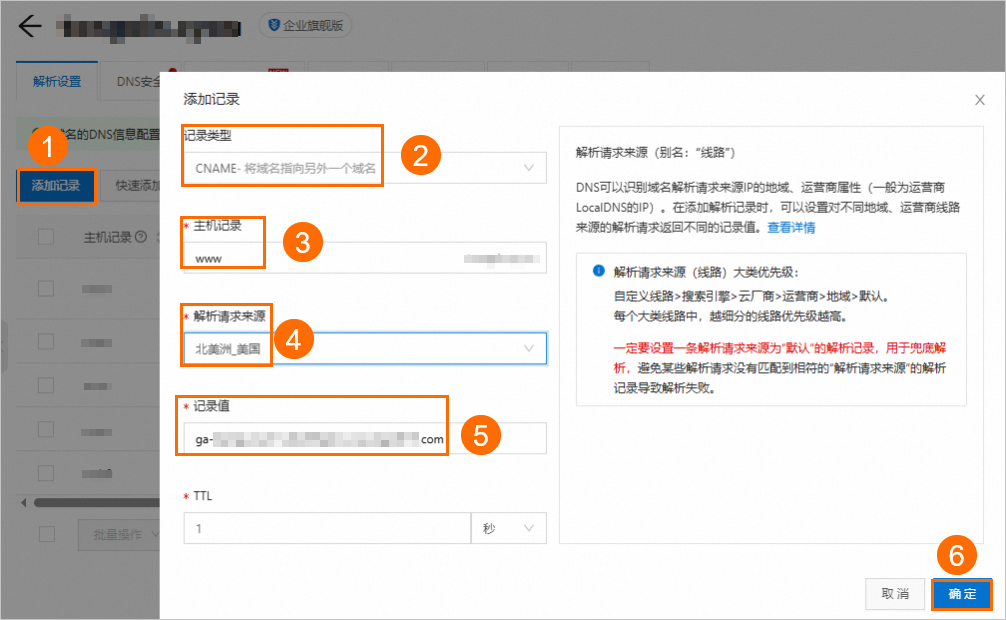Check the second record row checkbox
Image resolution: width=1006 pixels, height=620 pixels.
46,341
